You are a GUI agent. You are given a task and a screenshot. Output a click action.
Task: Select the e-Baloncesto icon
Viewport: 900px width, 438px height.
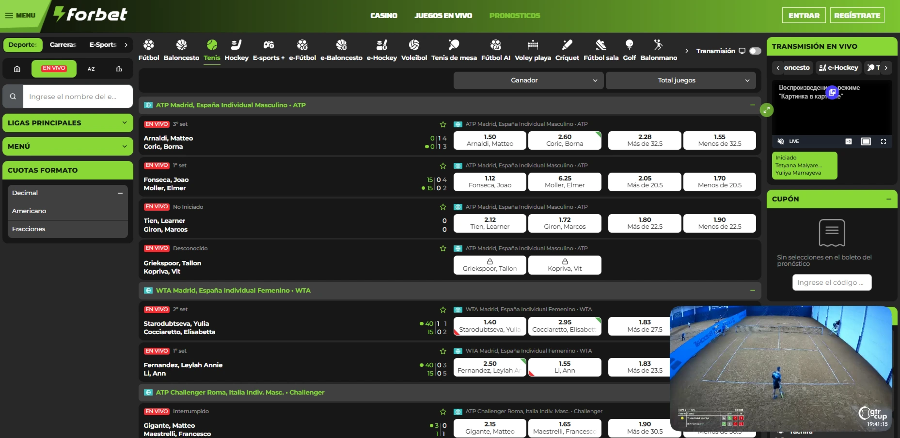(342, 50)
